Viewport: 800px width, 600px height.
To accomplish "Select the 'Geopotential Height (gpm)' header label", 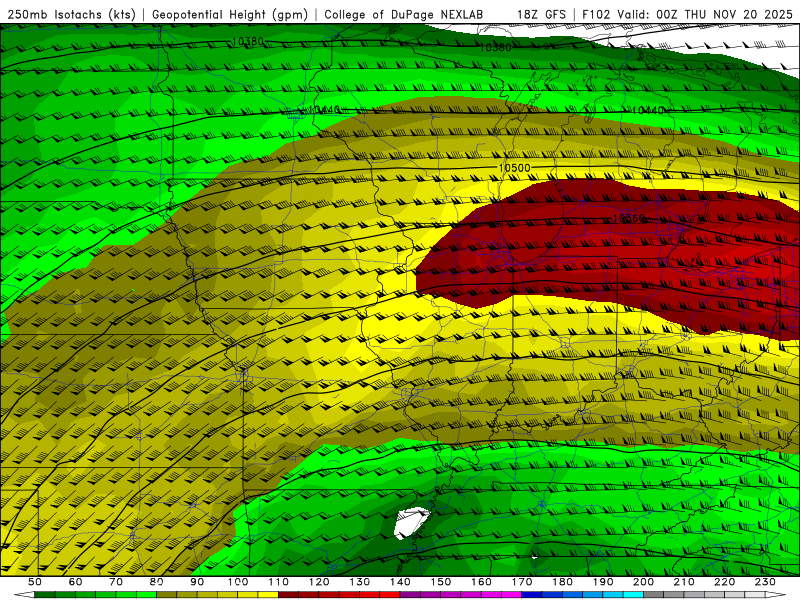I will click(x=230, y=14).
